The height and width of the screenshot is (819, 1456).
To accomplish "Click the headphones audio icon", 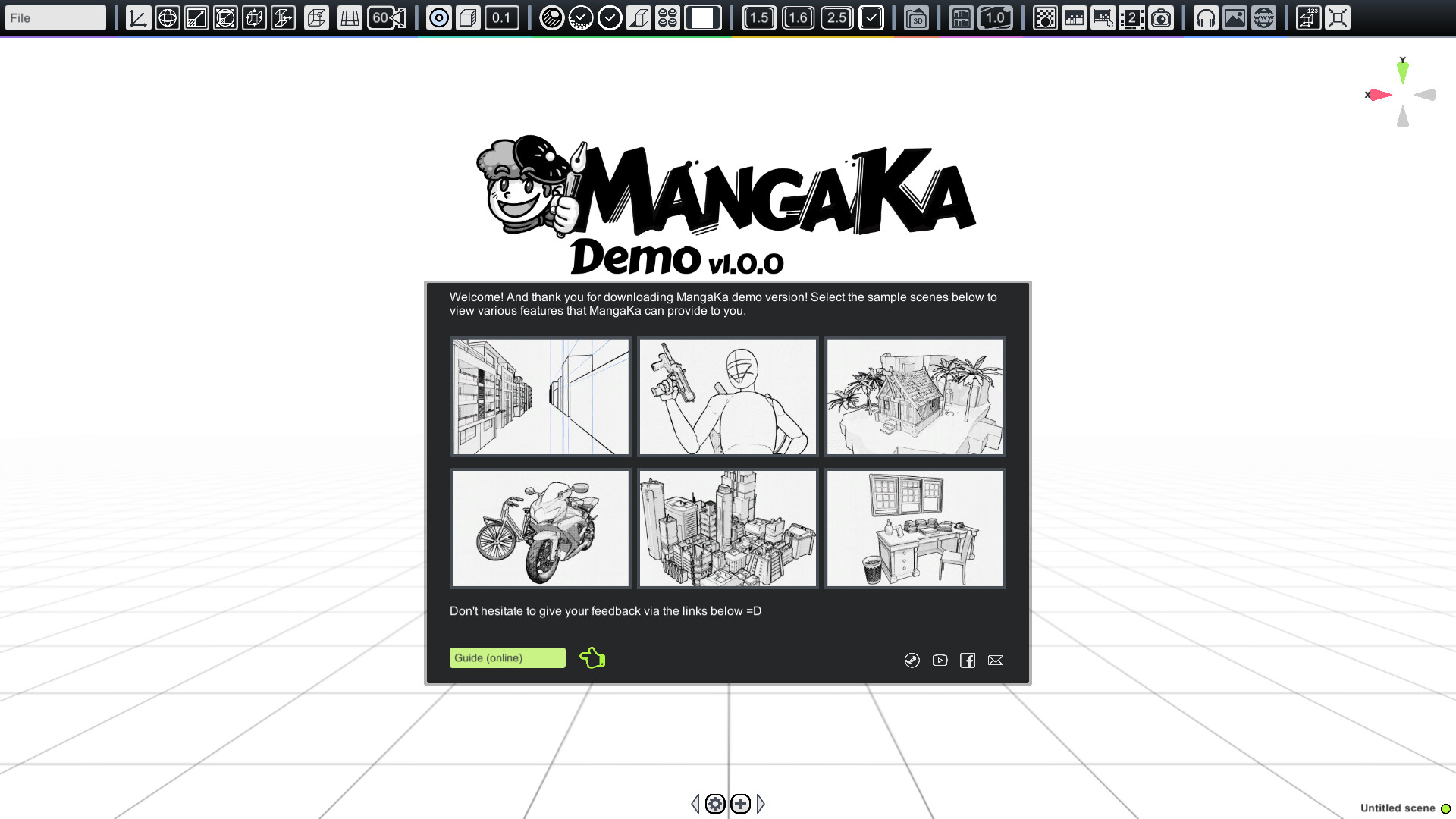I will (1206, 18).
